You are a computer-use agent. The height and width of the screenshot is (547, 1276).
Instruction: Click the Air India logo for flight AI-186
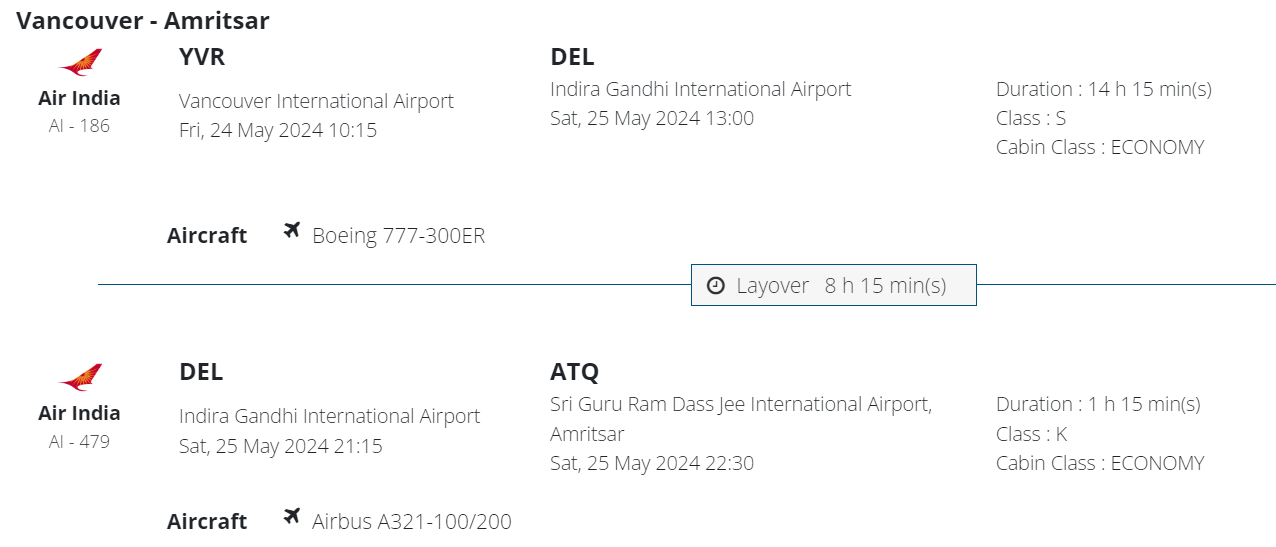tap(80, 63)
